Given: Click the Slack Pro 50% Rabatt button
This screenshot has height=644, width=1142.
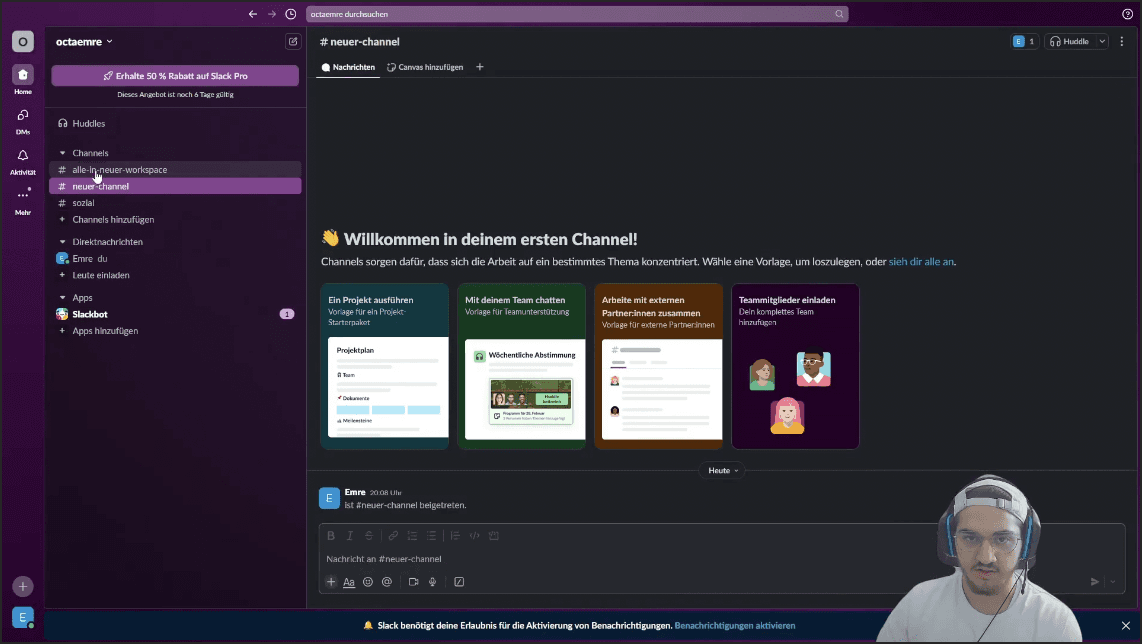Looking at the screenshot, I should tap(175, 76).
